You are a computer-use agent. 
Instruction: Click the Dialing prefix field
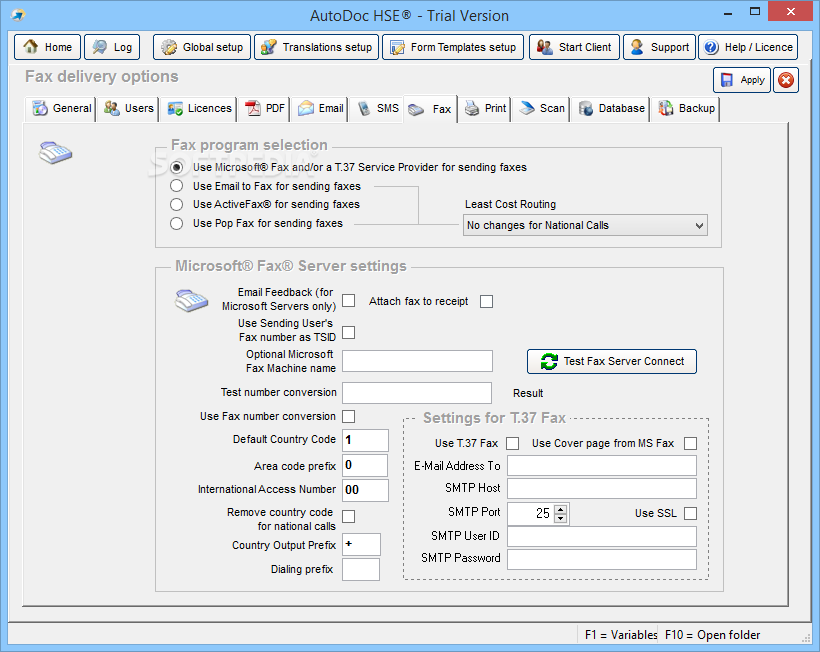(x=361, y=569)
